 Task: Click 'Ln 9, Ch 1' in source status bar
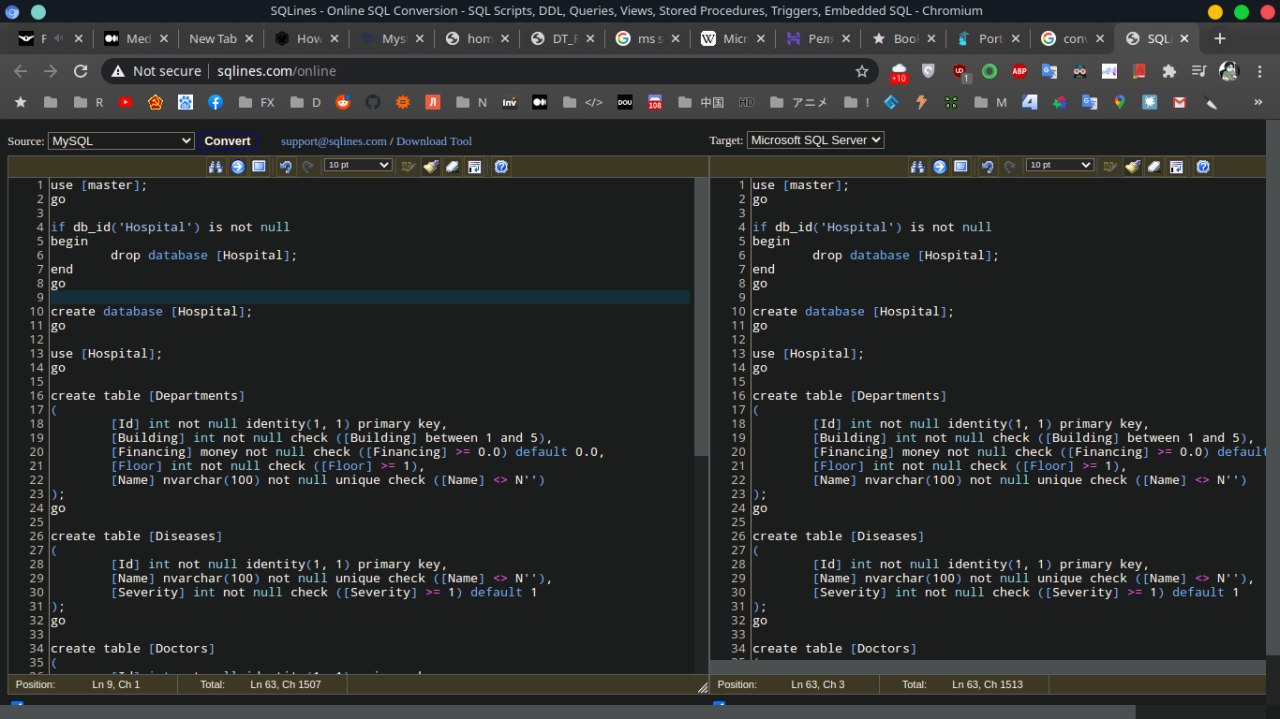tap(115, 685)
